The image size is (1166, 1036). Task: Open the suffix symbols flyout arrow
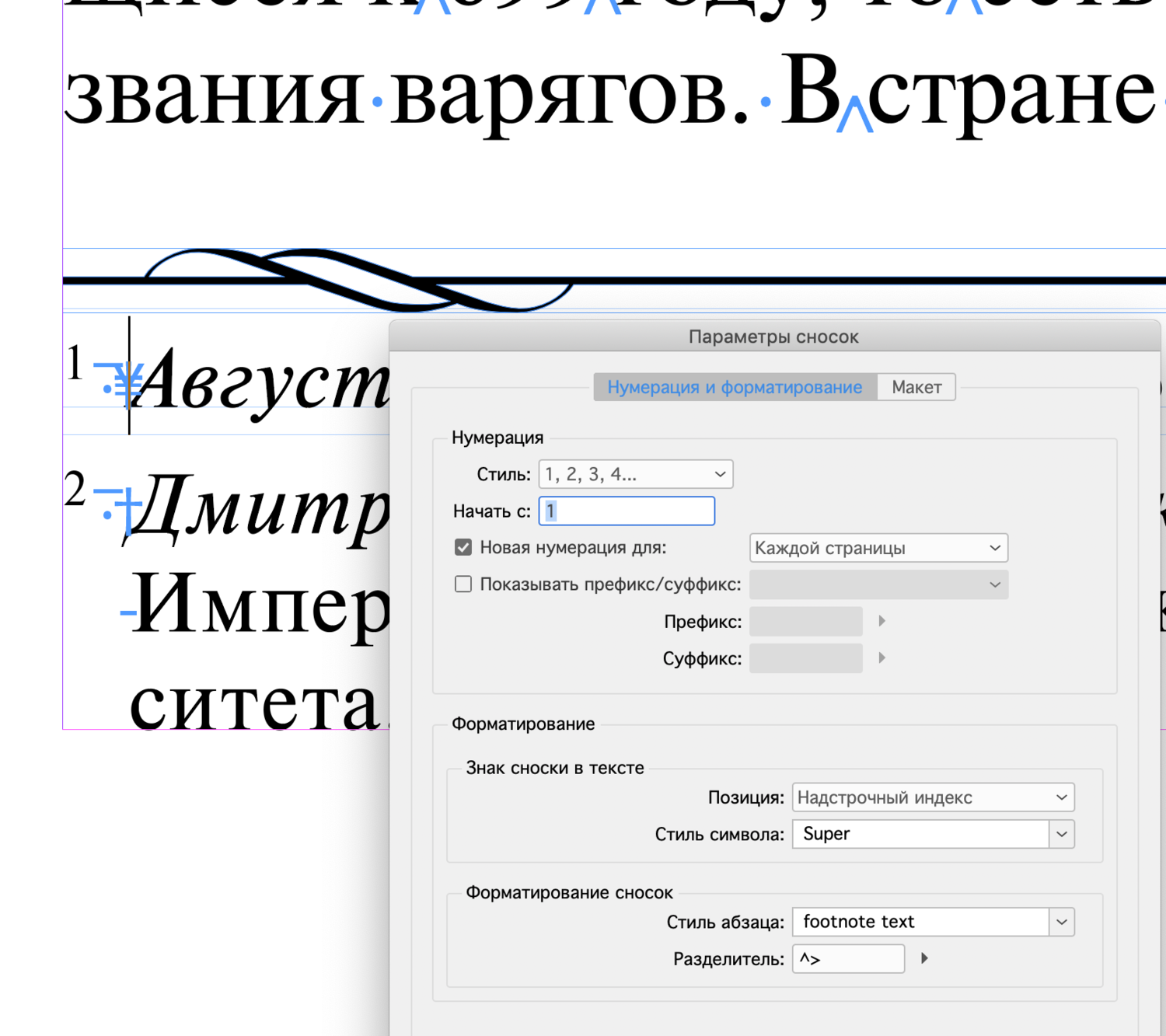point(881,658)
